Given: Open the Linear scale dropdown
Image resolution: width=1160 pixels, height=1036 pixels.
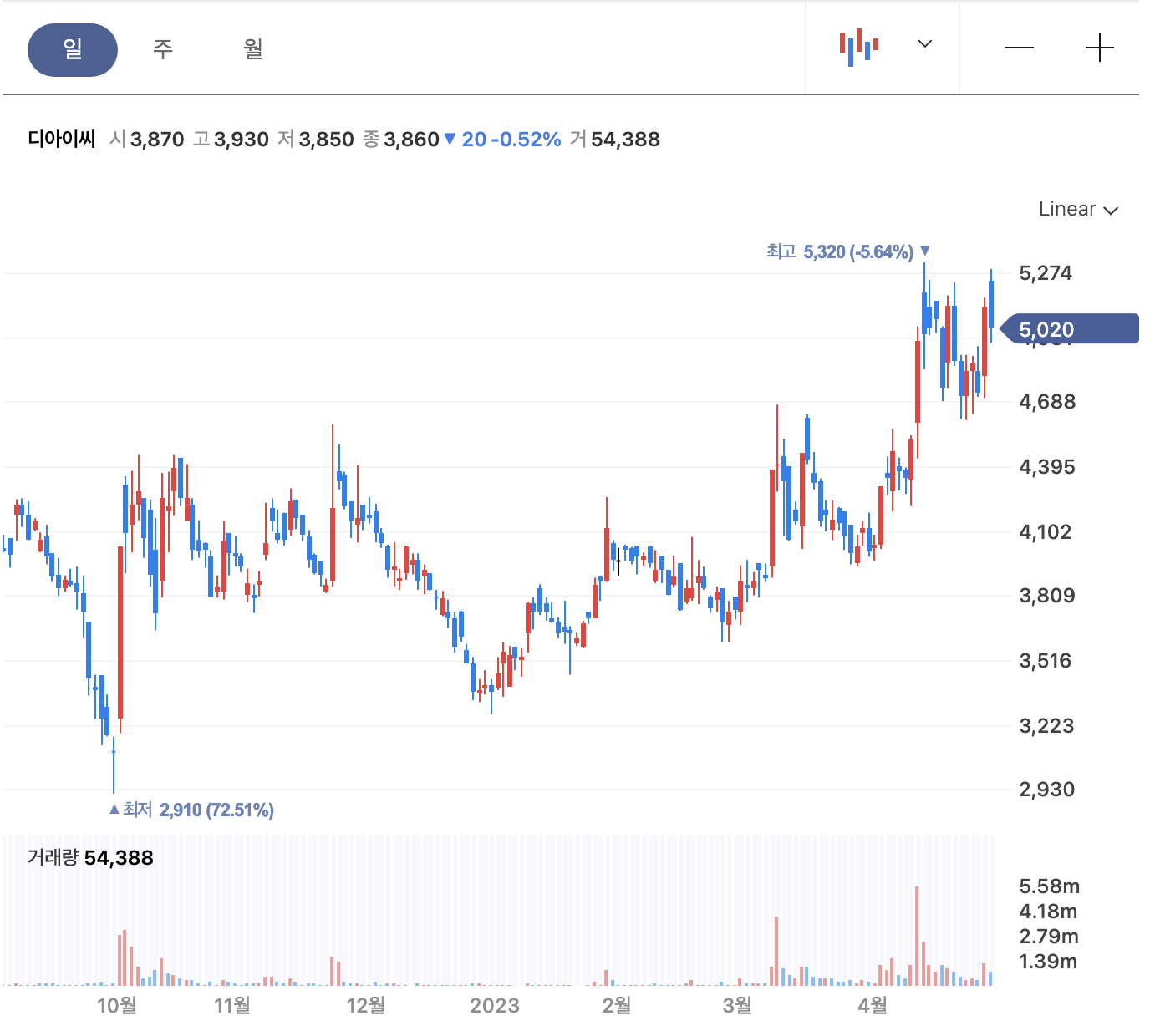Looking at the screenshot, I should [1078, 209].
